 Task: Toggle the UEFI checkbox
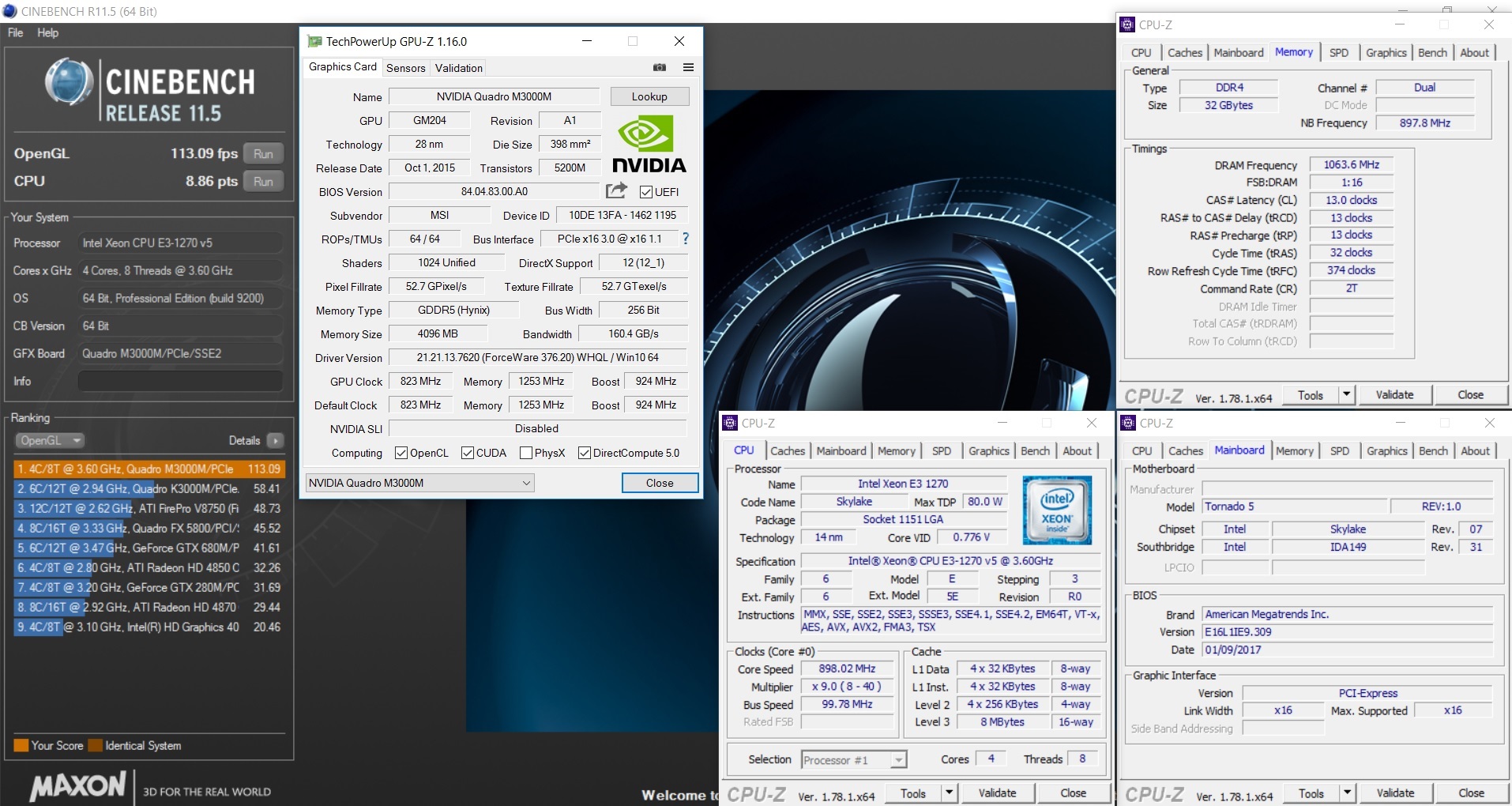[646, 192]
